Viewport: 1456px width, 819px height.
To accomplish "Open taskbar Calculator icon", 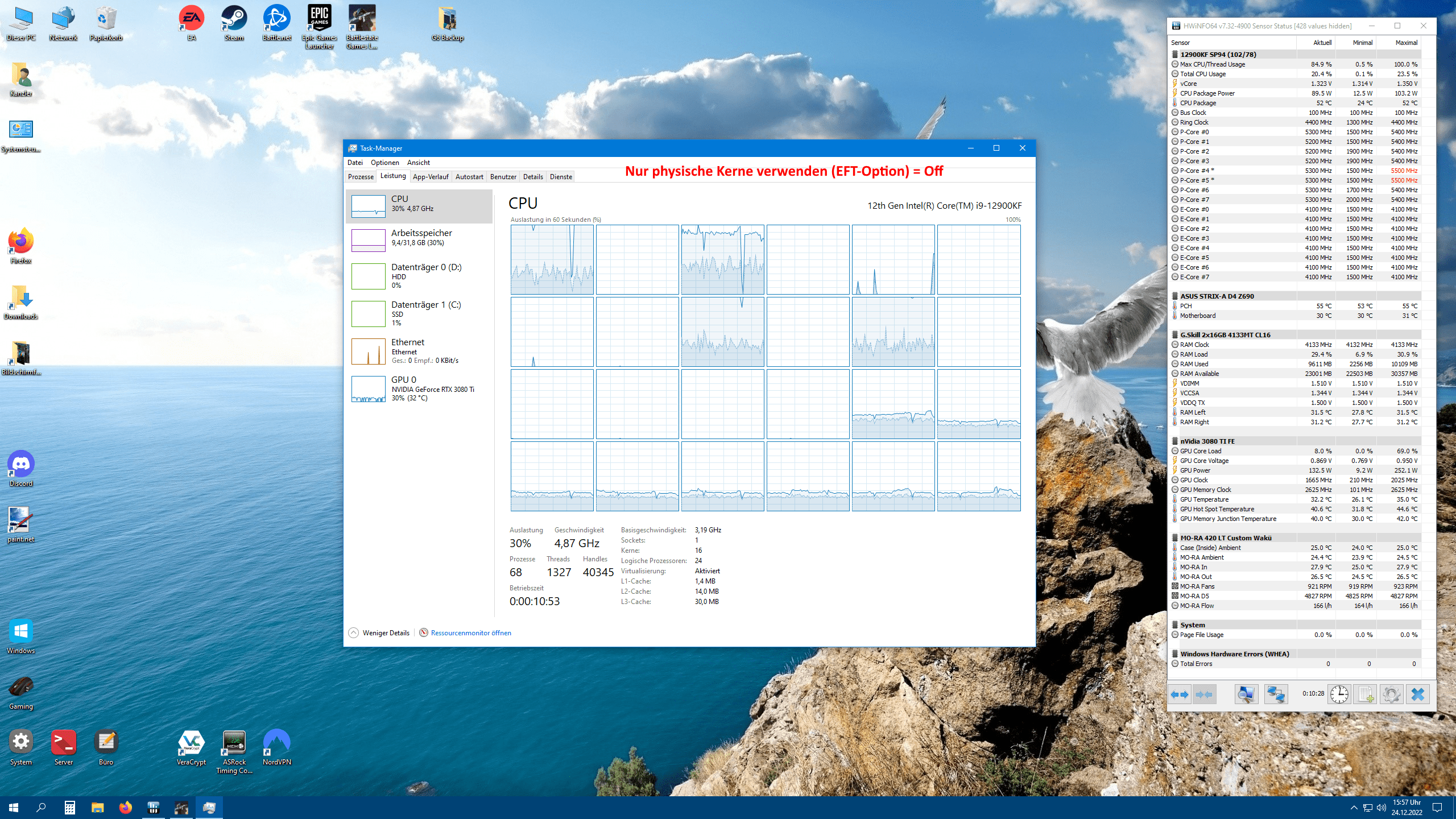I will point(69,808).
